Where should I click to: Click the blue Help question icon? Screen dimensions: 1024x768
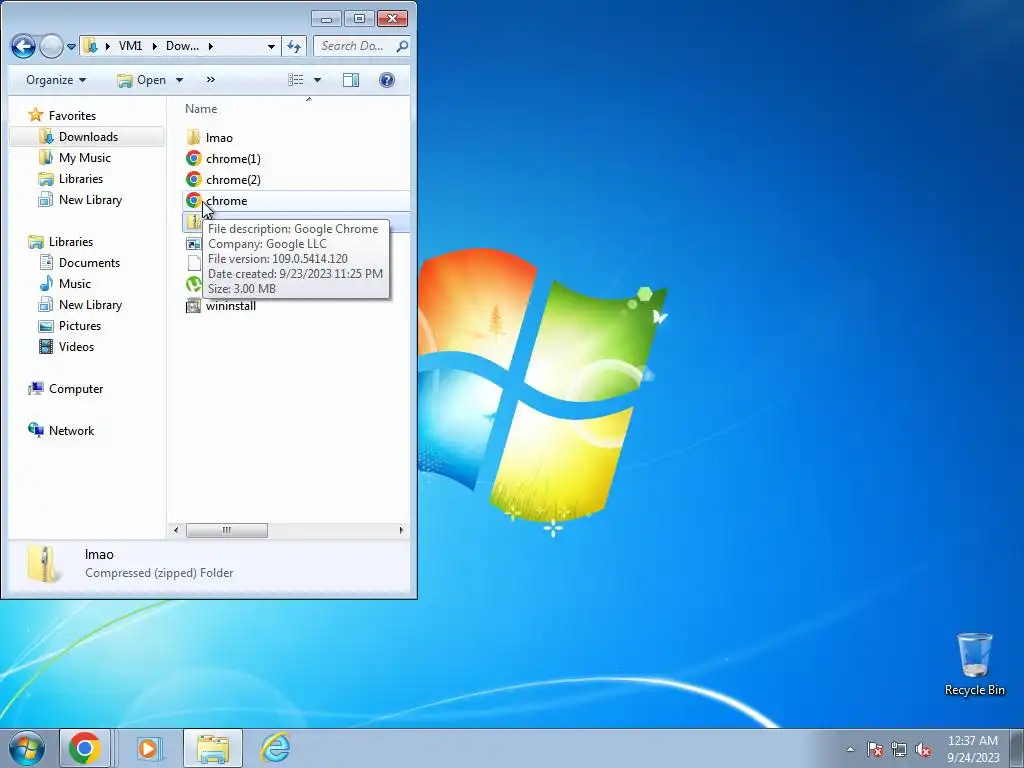tap(387, 80)
